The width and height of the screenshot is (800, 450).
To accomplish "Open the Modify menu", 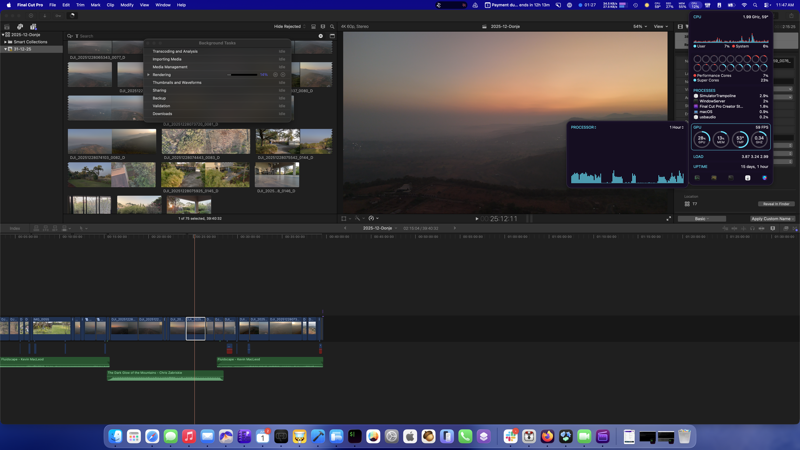I will (x=127, y=5).
